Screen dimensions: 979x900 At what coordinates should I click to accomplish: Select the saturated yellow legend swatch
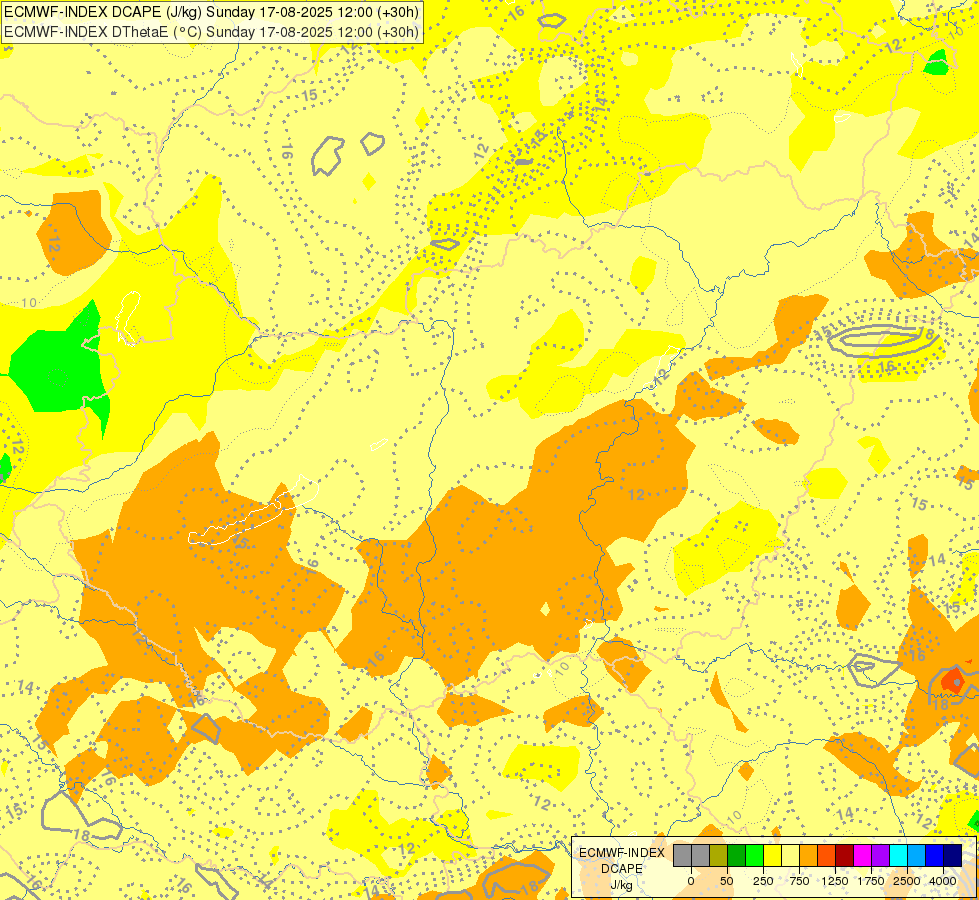pos(772,855)
